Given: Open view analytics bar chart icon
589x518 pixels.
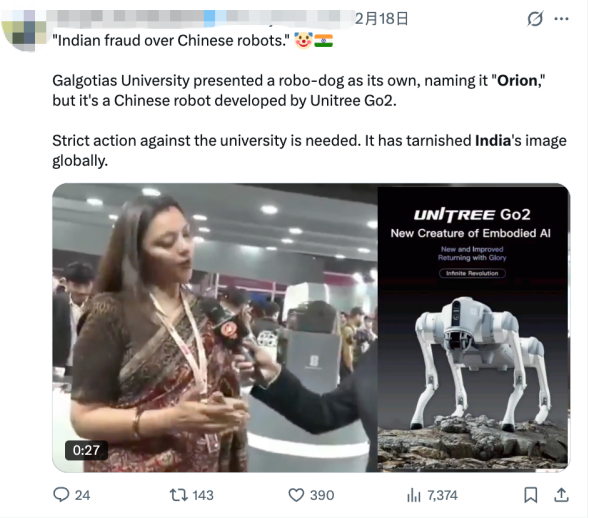Looking at the screenshot, I should point(414,495).
